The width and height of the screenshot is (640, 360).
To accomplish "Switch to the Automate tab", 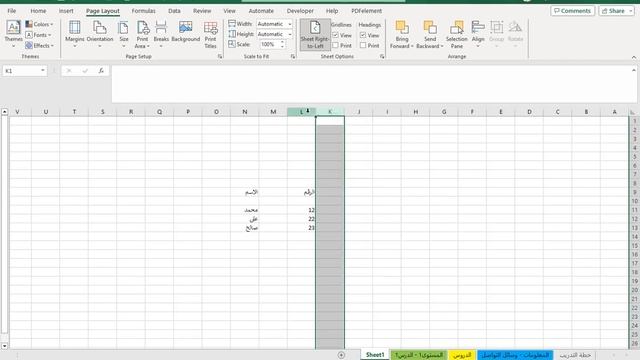I will (261, 11).
